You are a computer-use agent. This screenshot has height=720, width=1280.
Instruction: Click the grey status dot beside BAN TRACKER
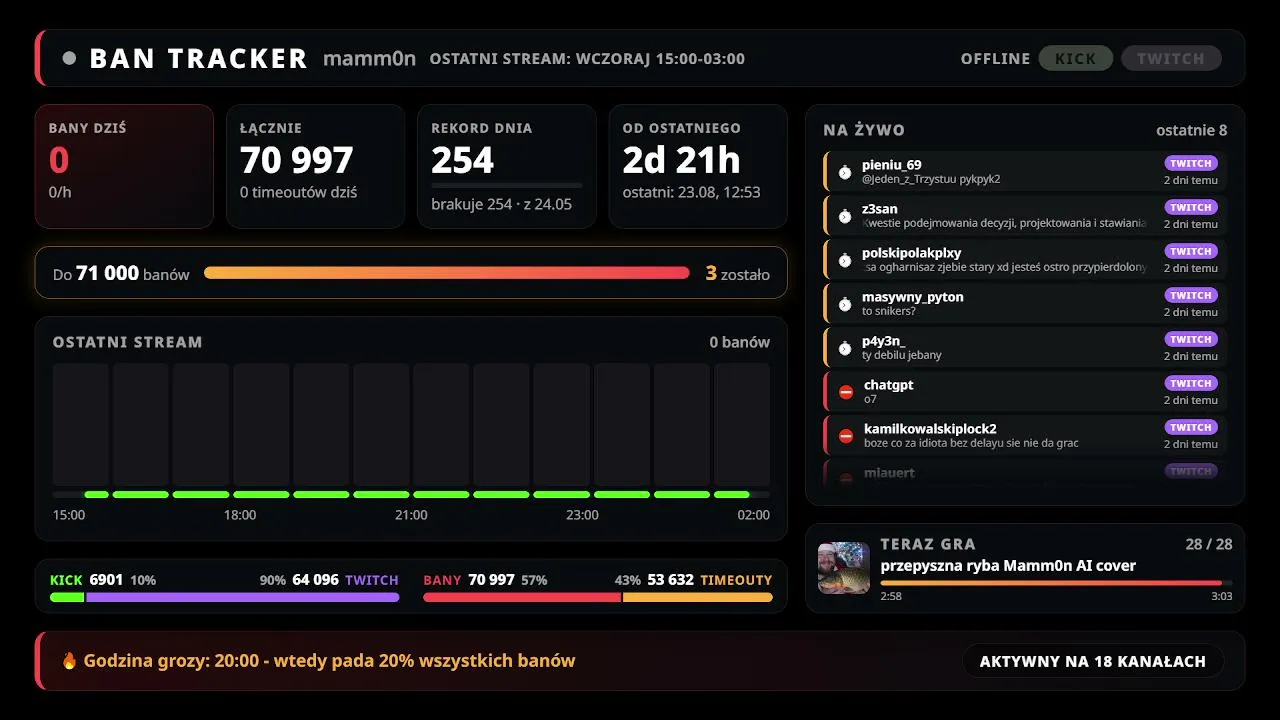click(x=69, y=58)
